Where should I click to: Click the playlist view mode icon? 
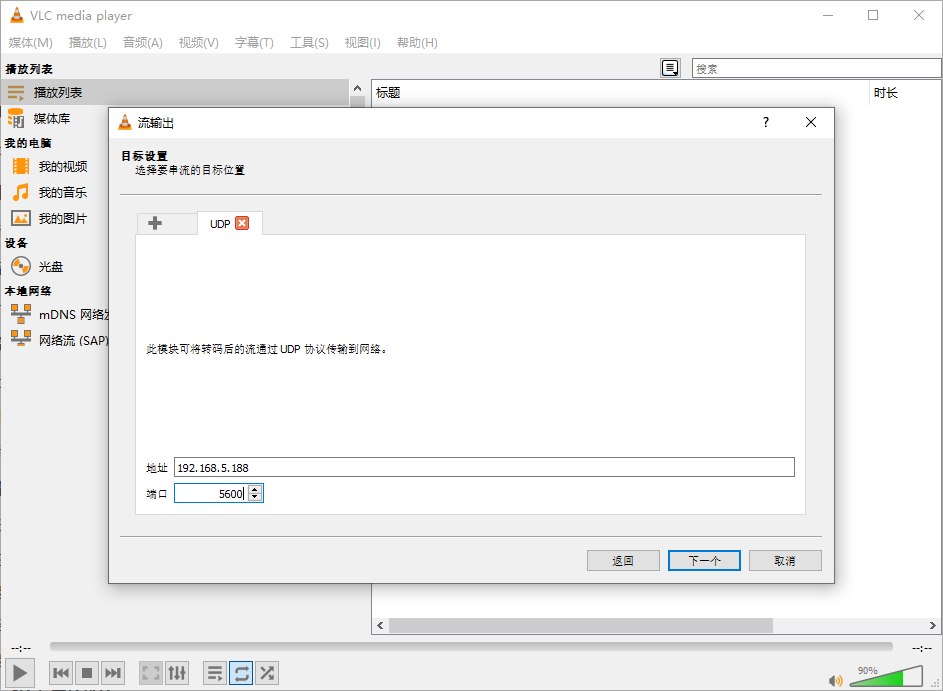pyautogui.click(x=670, y=68)
